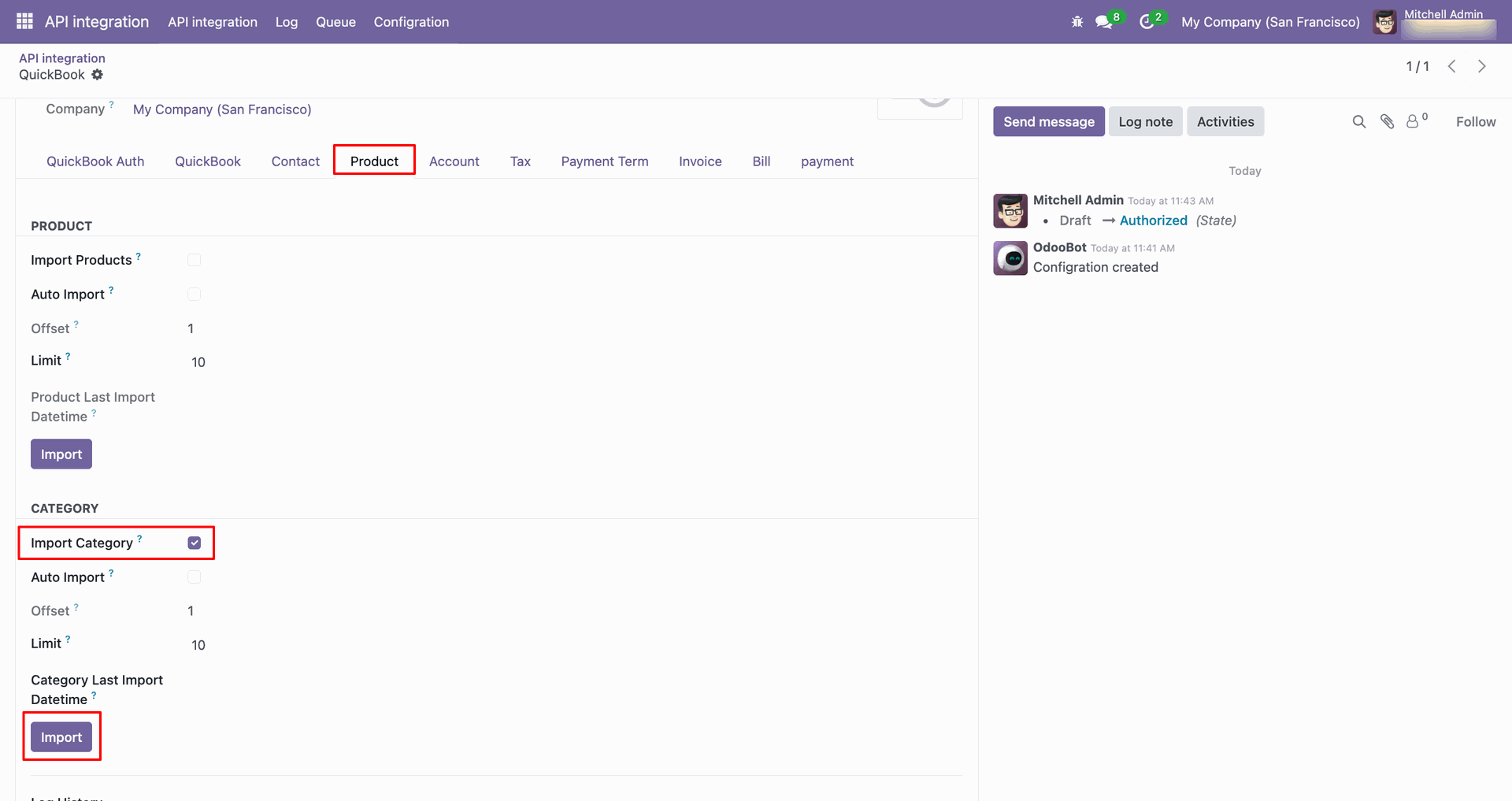
Task: Click Mitchell Admin avatar in top bar
Action: (x=1384, y=22)
